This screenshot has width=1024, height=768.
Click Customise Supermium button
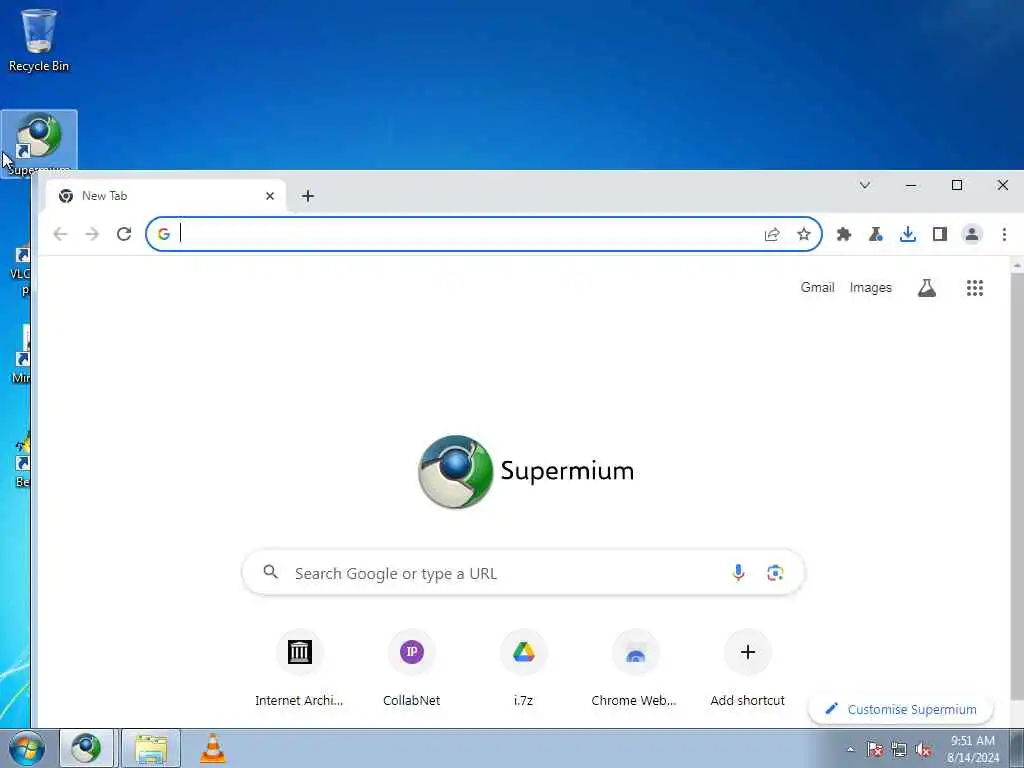pyautogui.click(x=901, y=709)
